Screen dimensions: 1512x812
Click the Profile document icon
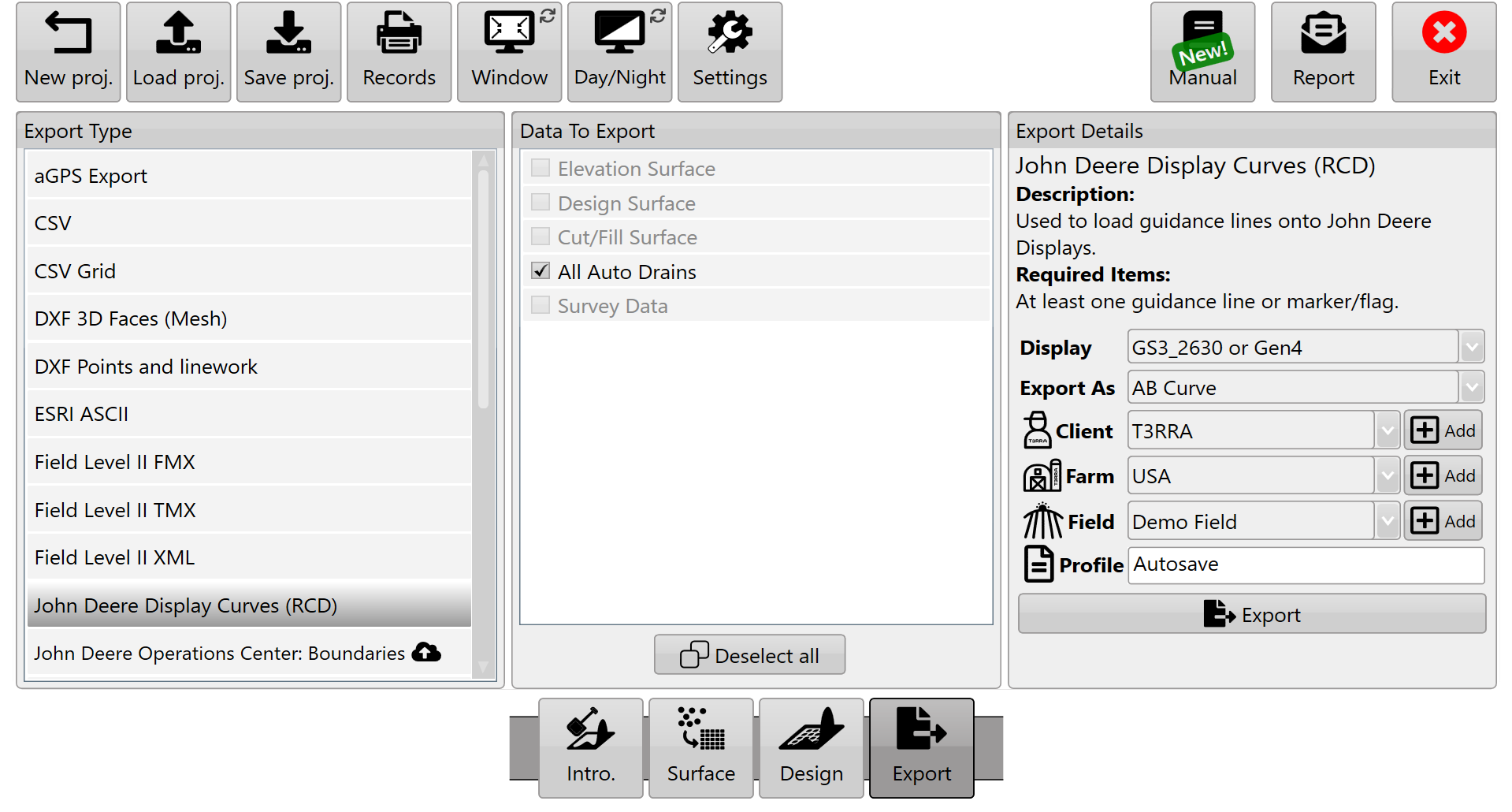click(x=1038, y=564)
